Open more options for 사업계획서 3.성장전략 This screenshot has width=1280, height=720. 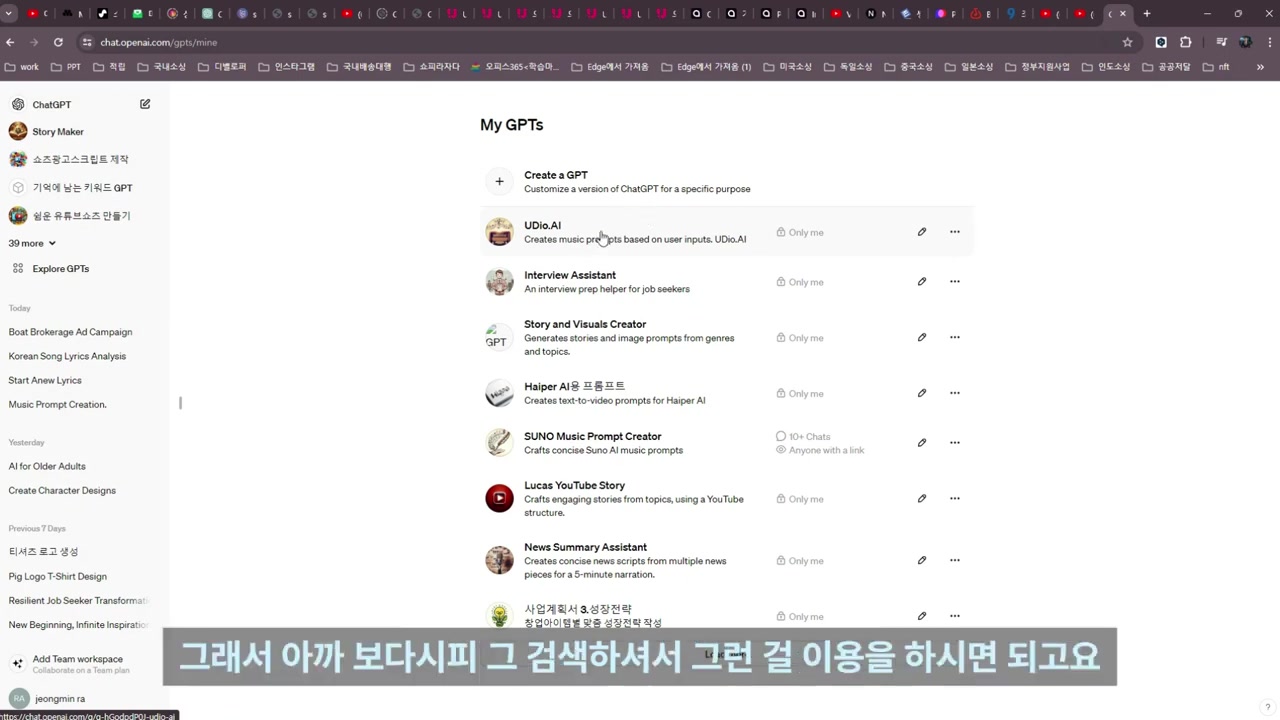click(955, 616)
